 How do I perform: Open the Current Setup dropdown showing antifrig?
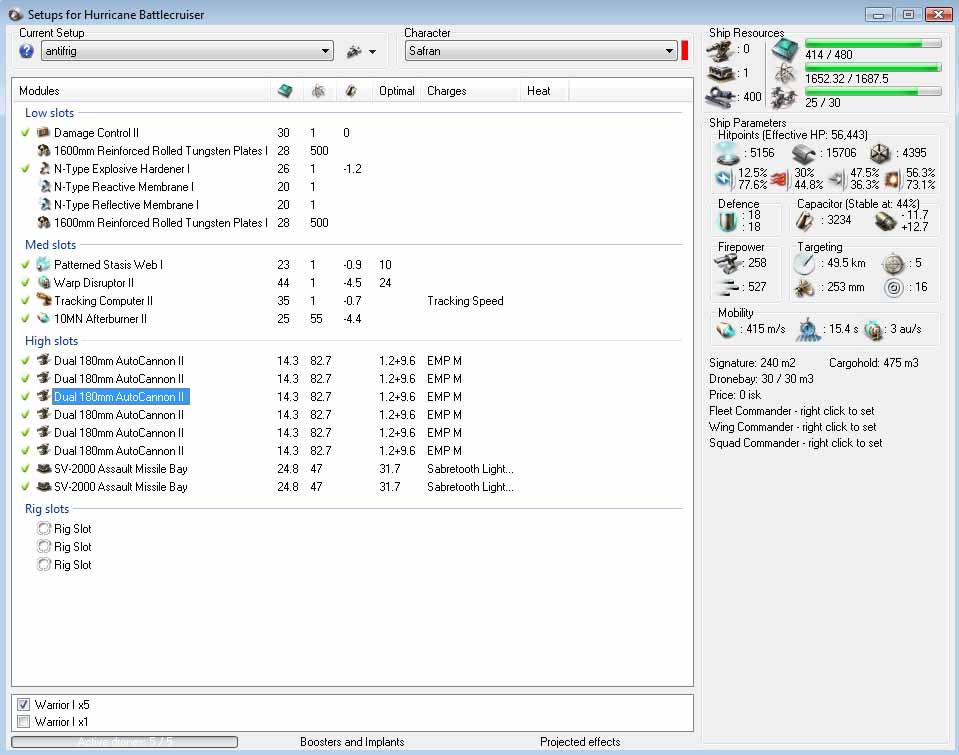pos(326,51)
